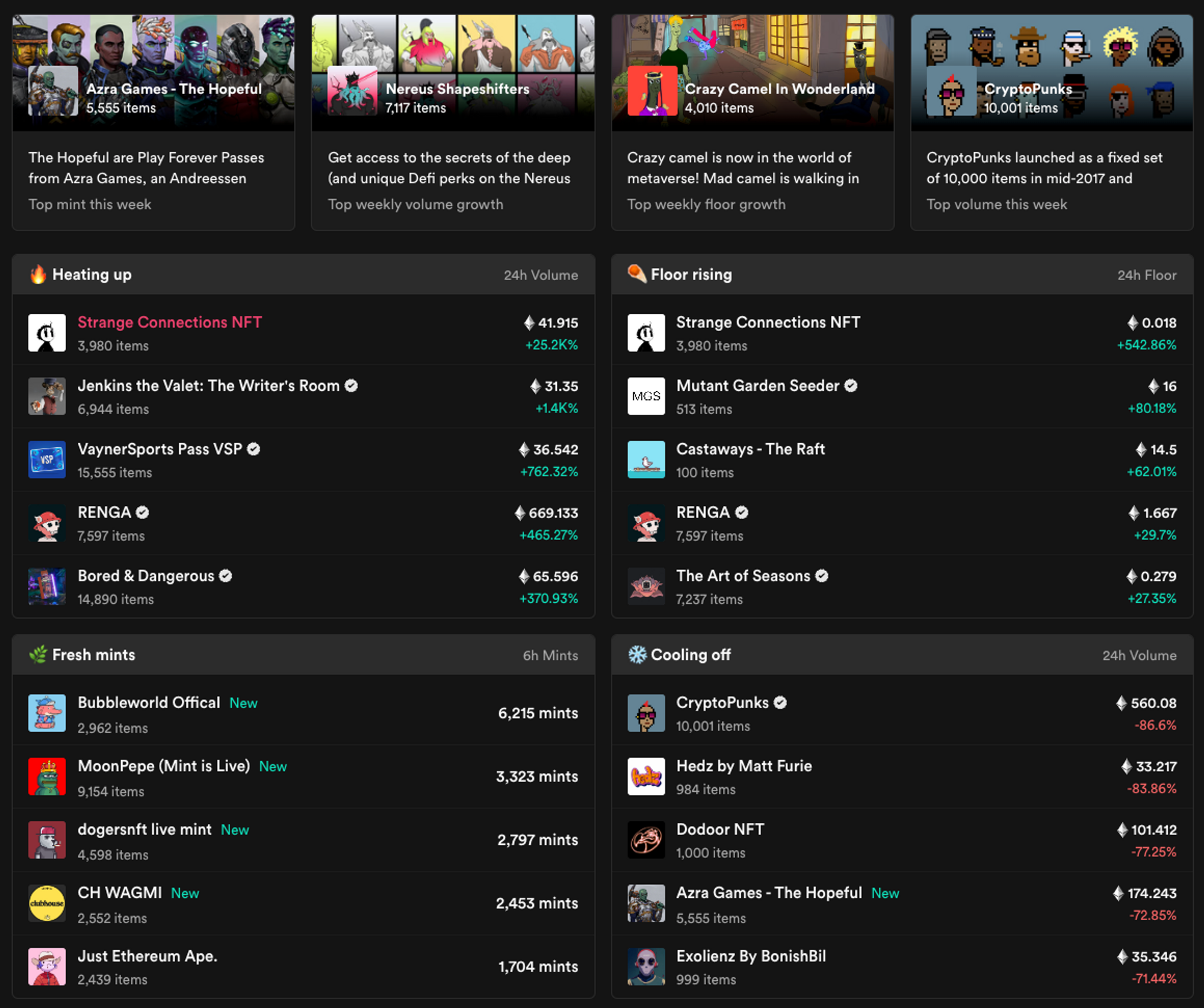Image resolution: width=1204 pixels, height=1008 pixels.
Task: Open The Art of Seasons collection name
Action: click(743, 576)
